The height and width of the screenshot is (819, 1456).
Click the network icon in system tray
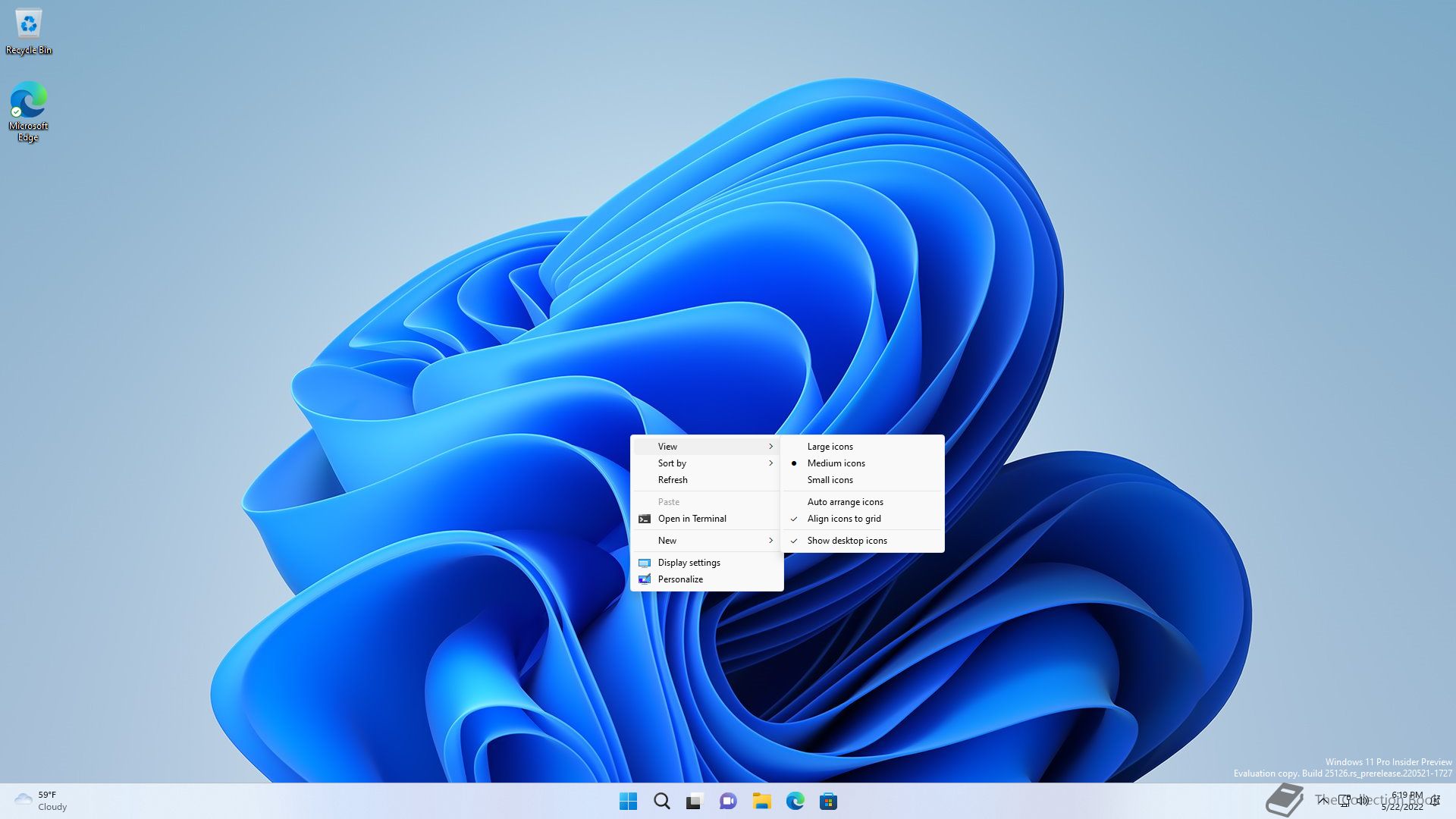[1345, 801]
